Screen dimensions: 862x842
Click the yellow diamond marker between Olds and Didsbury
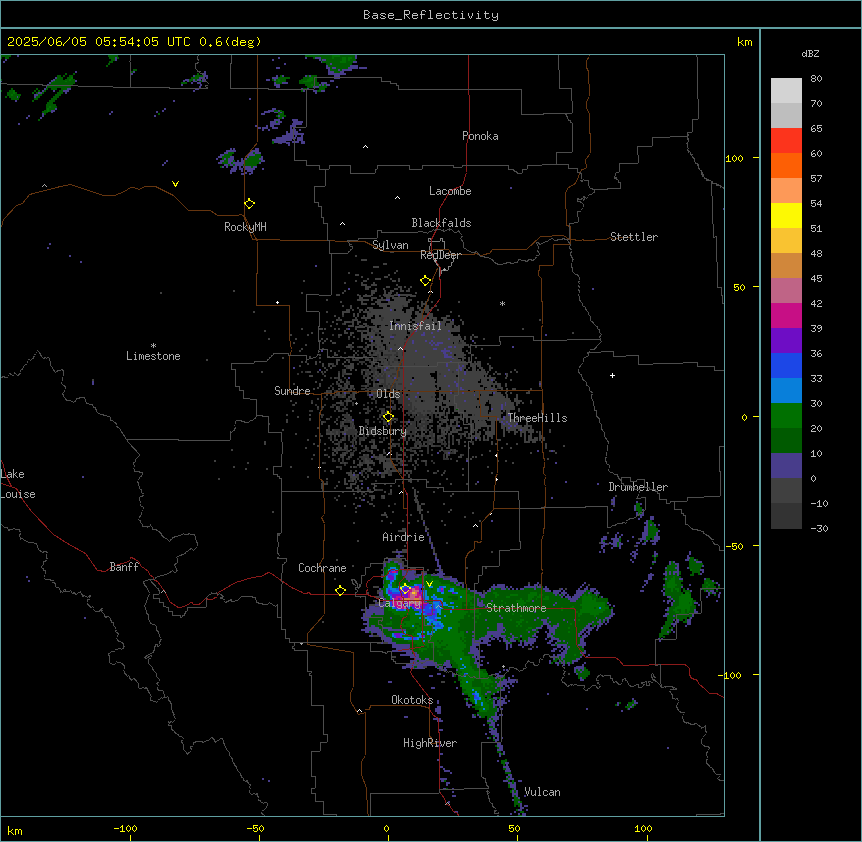click(389, 417)
